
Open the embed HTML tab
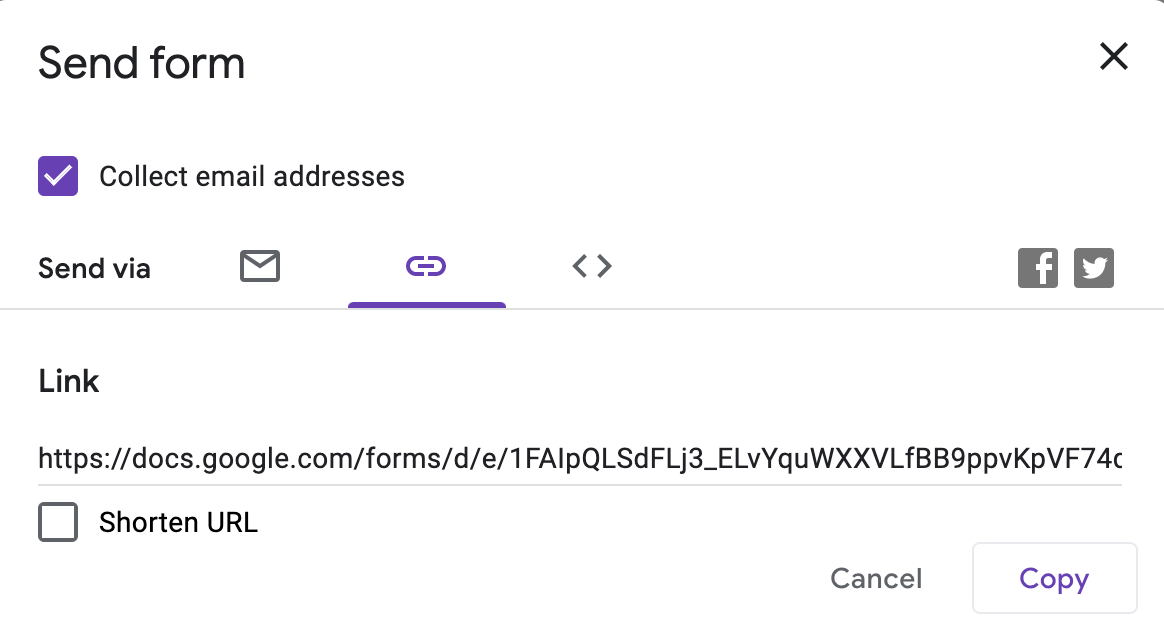coord(592,266)
